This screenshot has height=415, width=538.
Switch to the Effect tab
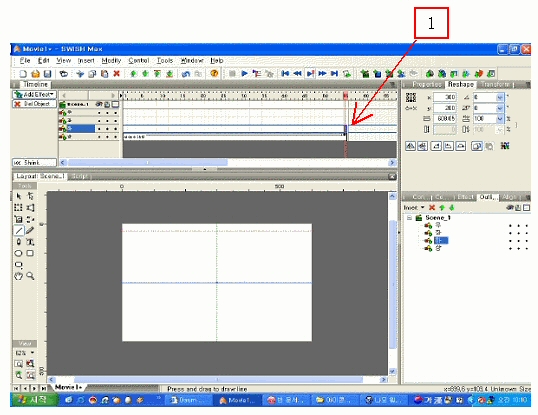point(465,197)
